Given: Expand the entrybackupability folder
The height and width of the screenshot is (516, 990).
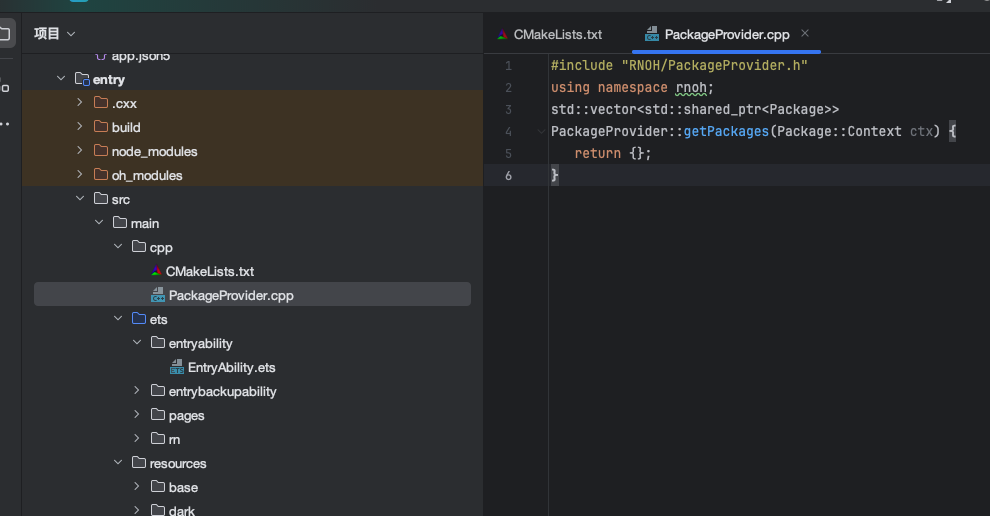Looking at the screenshot, I should [x=136, y=391].
